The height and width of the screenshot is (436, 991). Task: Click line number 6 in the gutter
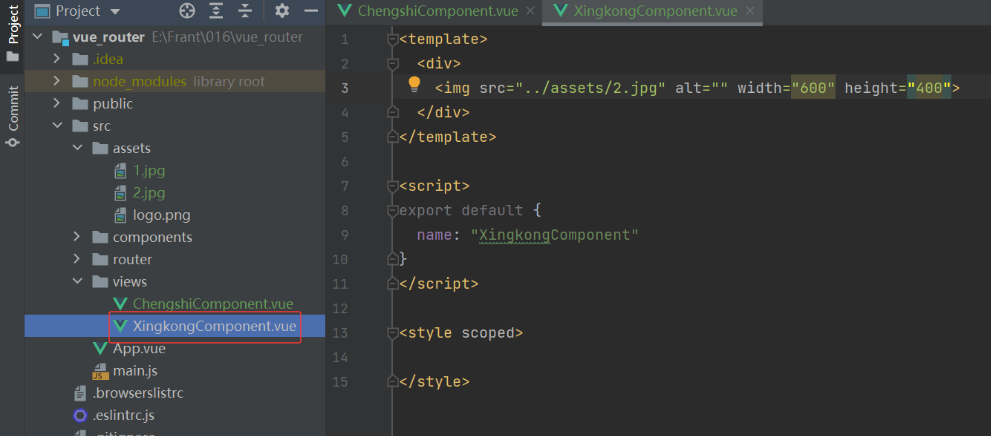344,162
